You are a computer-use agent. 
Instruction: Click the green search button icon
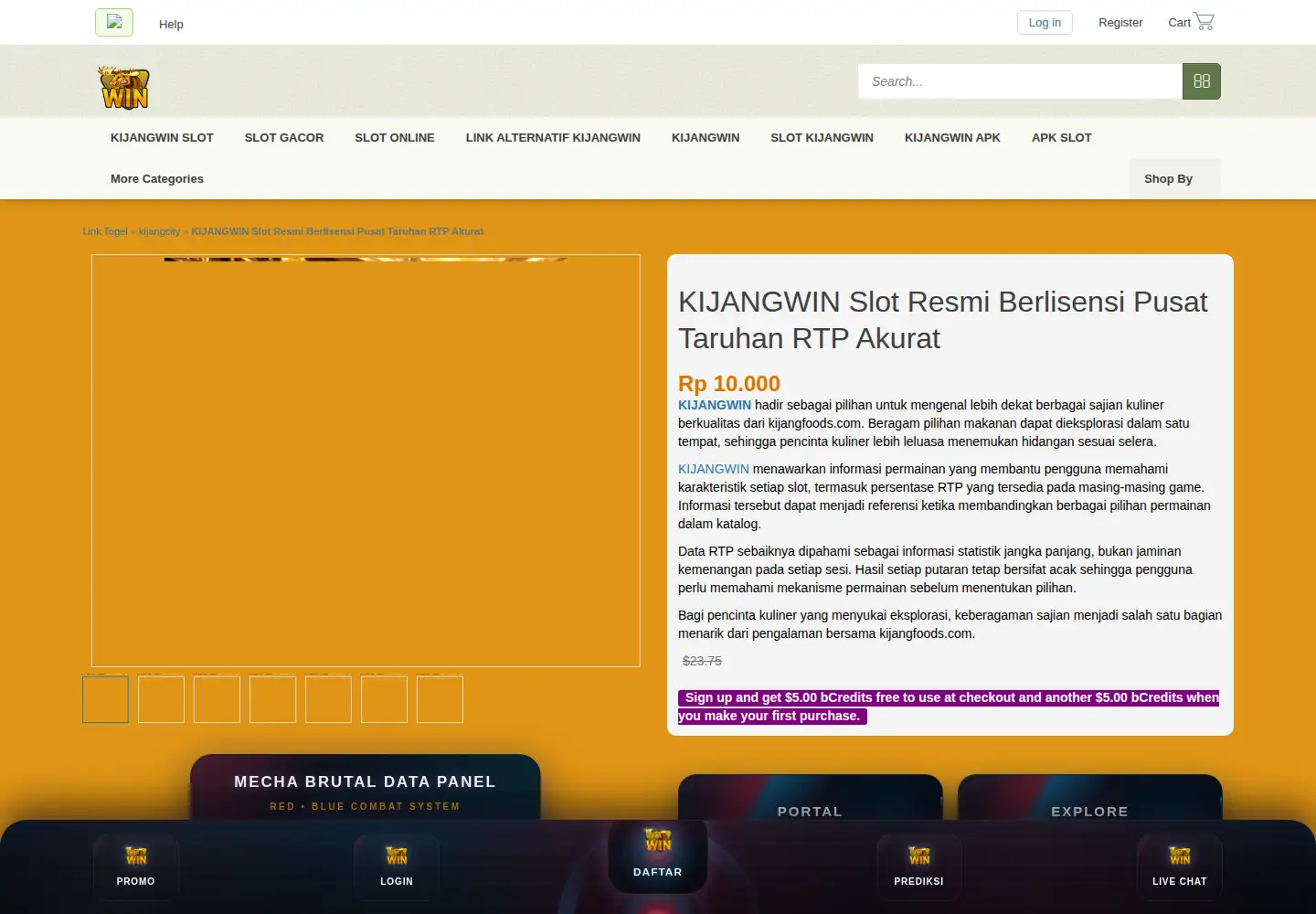(1202, 81)
